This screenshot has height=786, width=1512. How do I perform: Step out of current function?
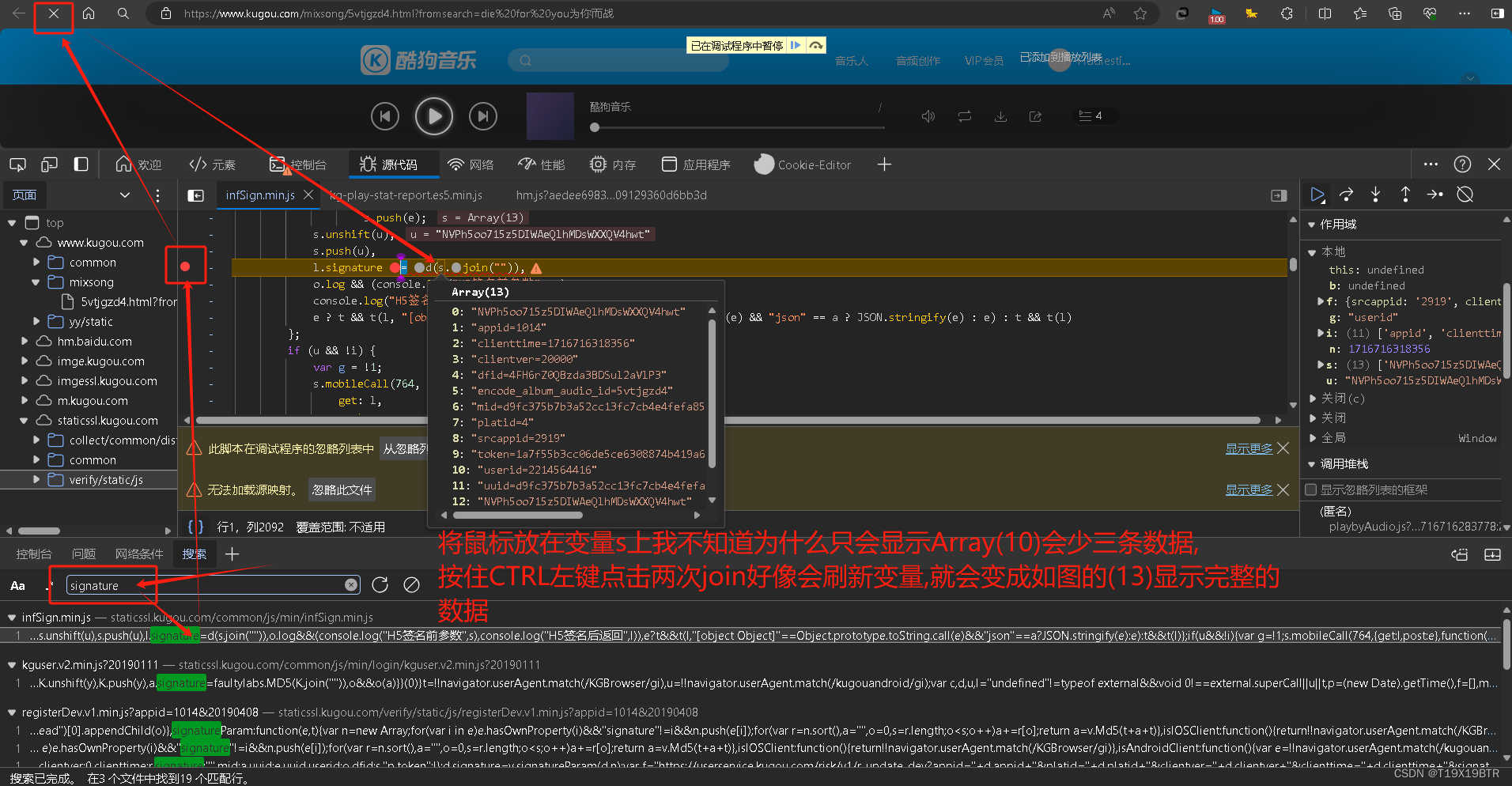(x=1405, y=195)
